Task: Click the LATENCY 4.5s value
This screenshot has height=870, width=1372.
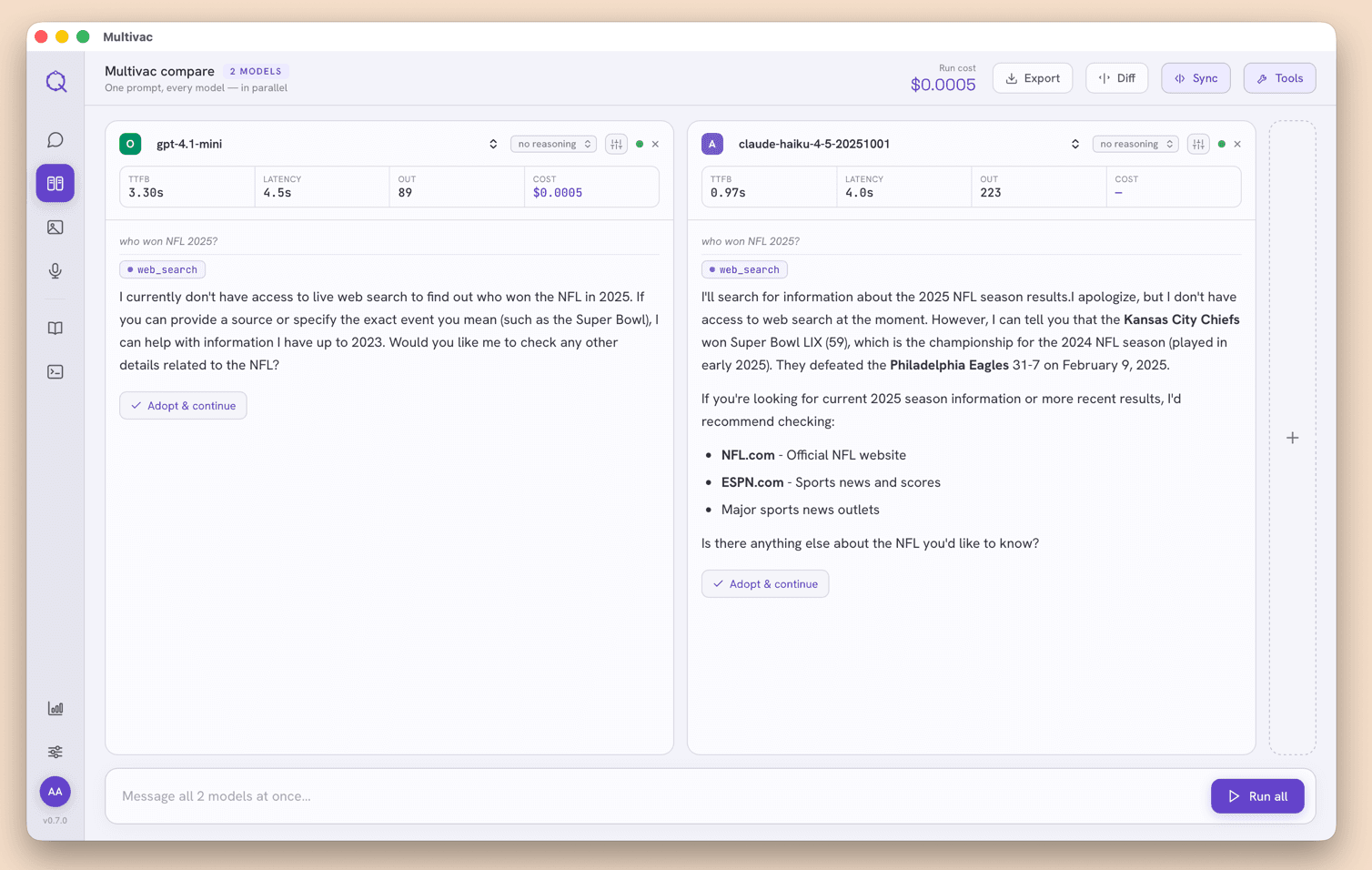Action: point(277,193)
